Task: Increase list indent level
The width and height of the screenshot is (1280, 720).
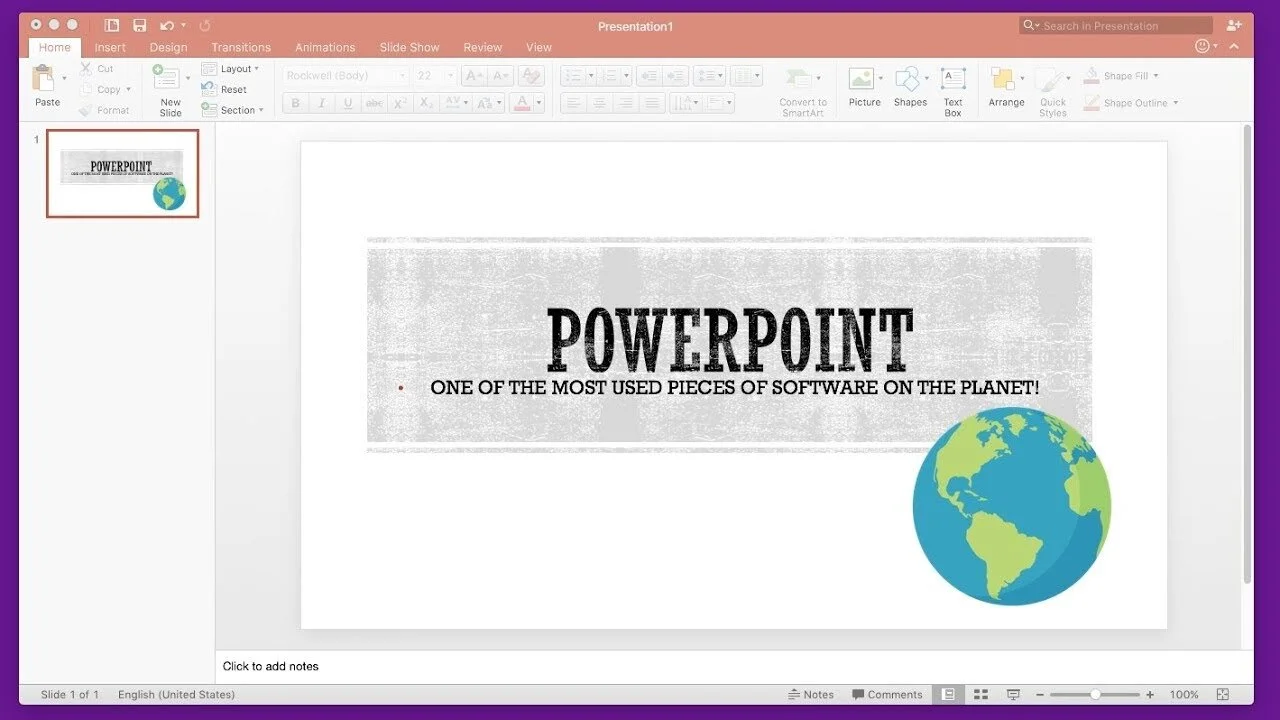Action: pyautogui.click(x=676, y=76)
